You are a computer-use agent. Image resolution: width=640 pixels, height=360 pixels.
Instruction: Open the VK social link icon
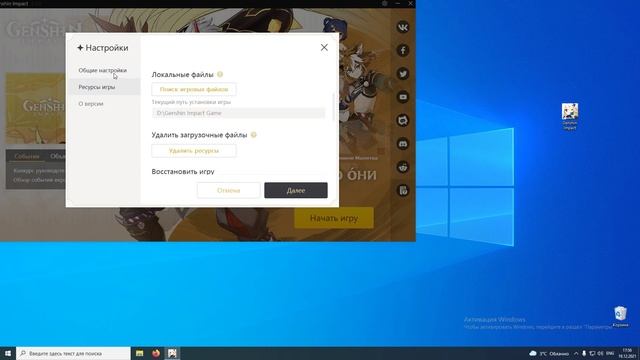403,27
